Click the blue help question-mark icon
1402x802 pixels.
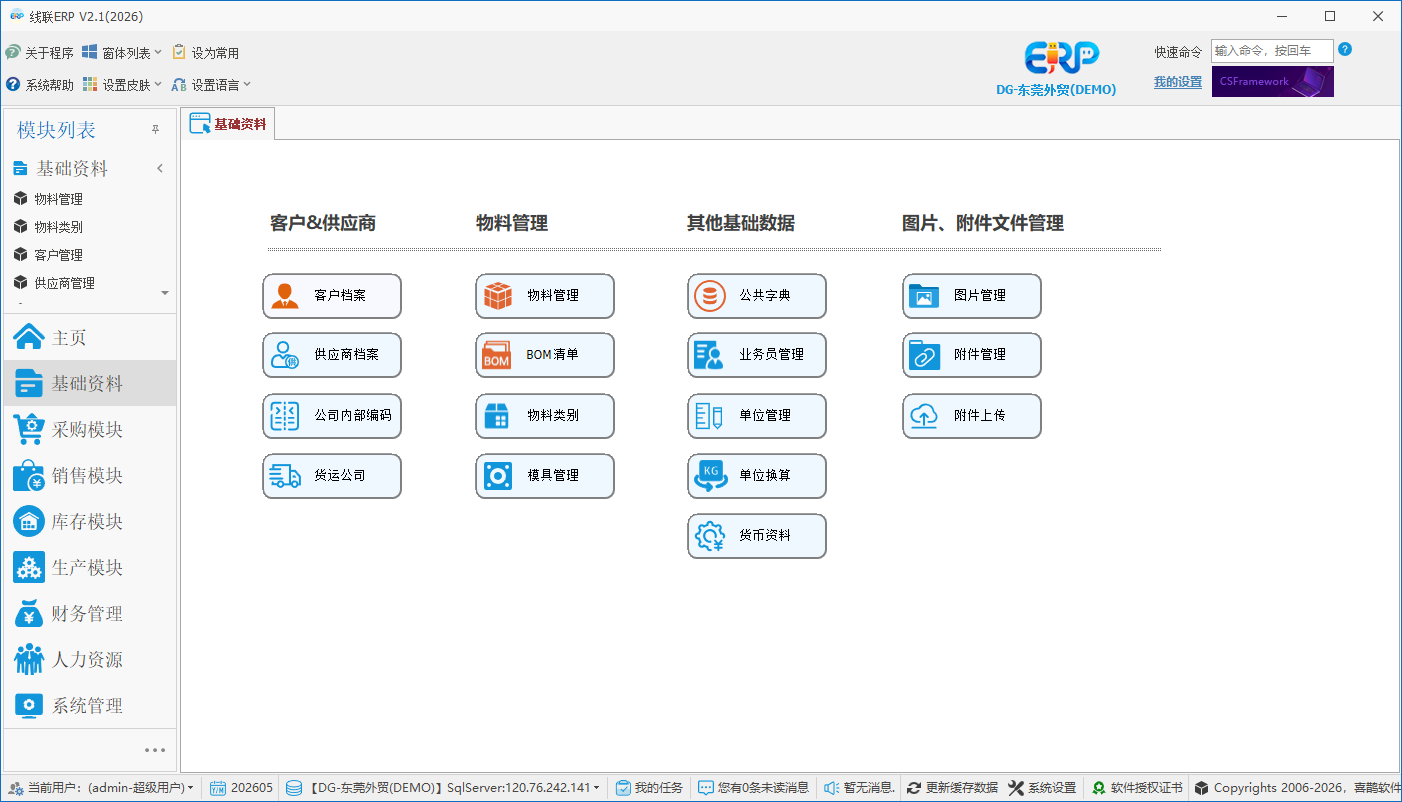click(x=1345, y=49)
